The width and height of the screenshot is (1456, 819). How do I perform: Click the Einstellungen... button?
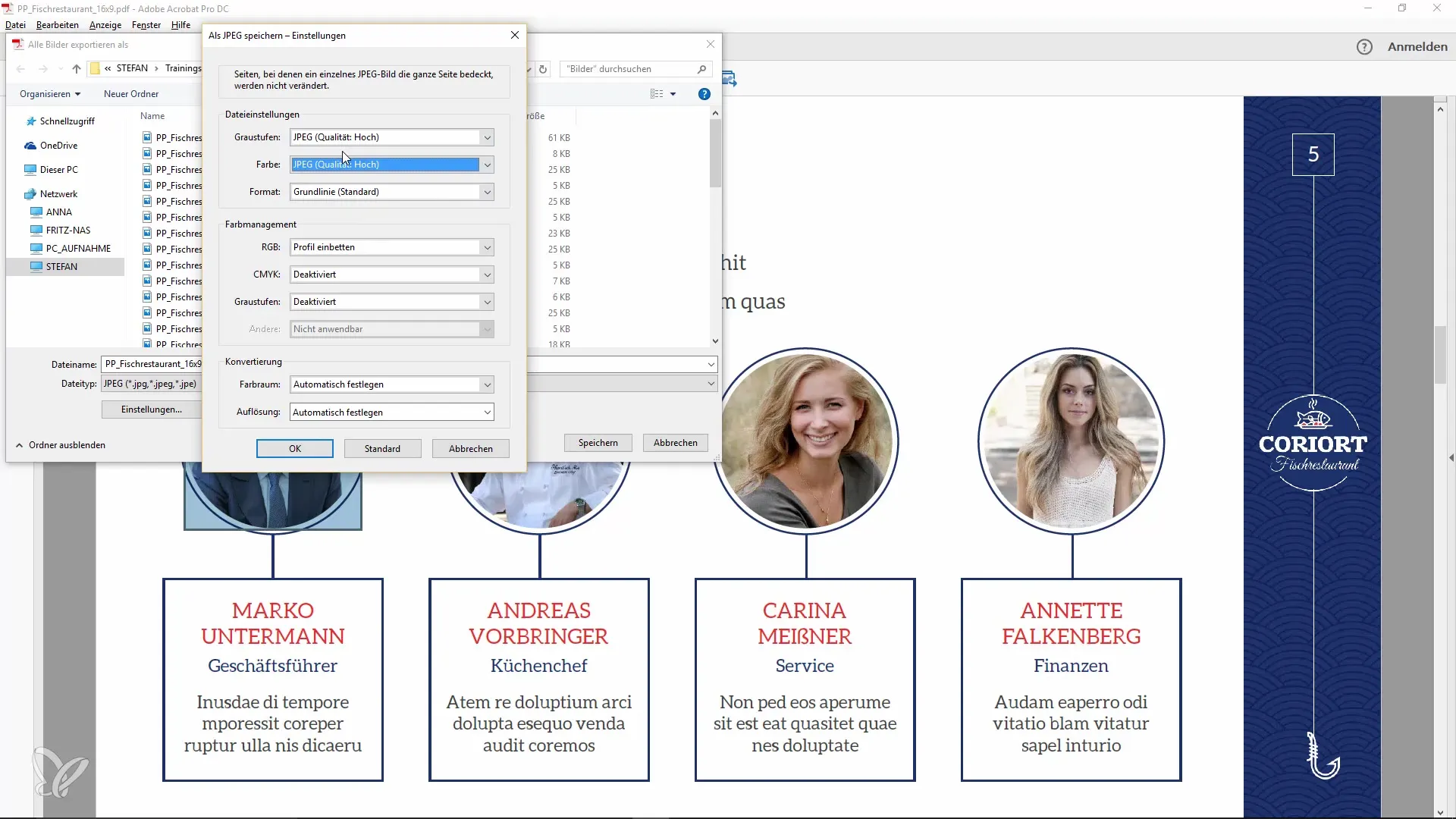(152, 409)
